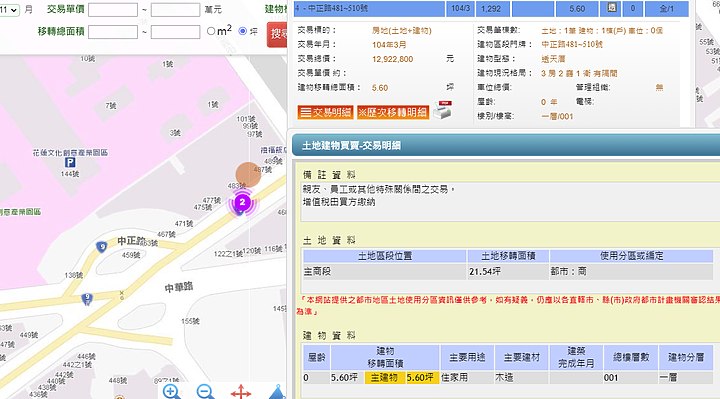This screenshot has width=720, height=399.
Task: Click the highlighted 主建物 cell
Action: coord(385,377)
